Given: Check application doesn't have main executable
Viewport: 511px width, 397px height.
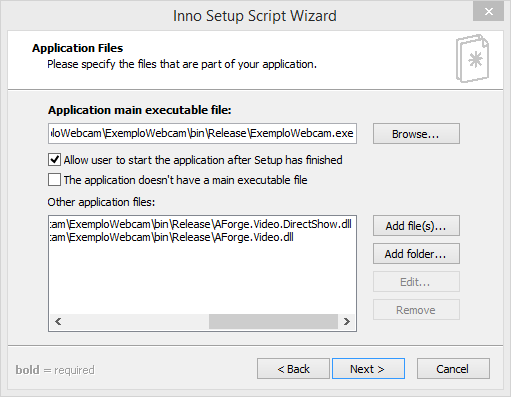Looking at the screenshot, I should click(x=54, y=180).
